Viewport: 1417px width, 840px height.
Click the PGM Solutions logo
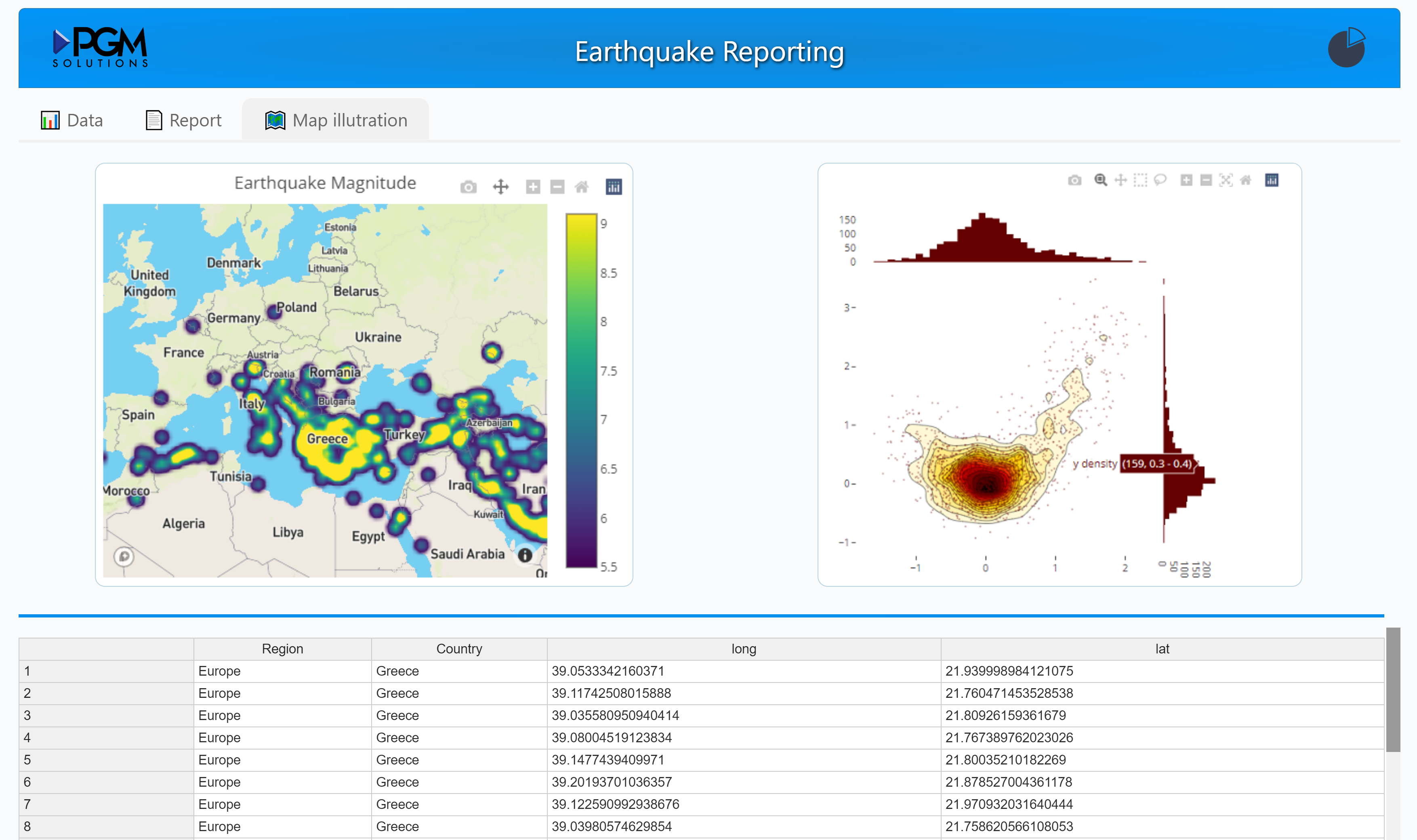[100, 48]
